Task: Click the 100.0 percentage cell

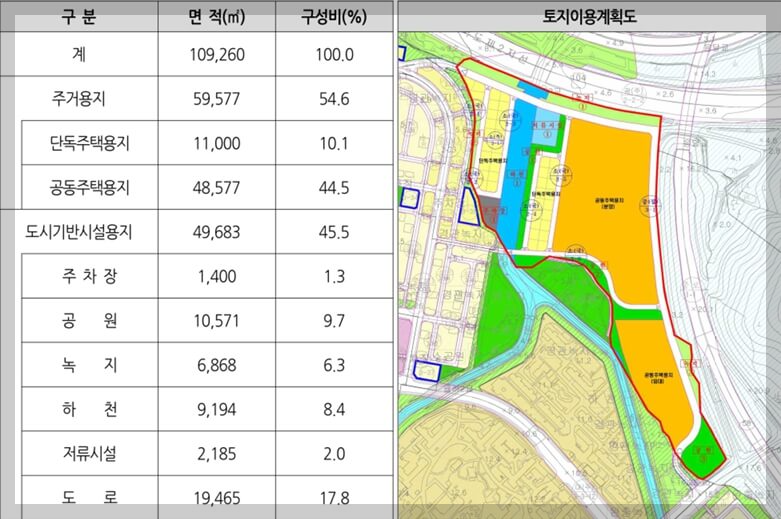Action: click(334, 55)
